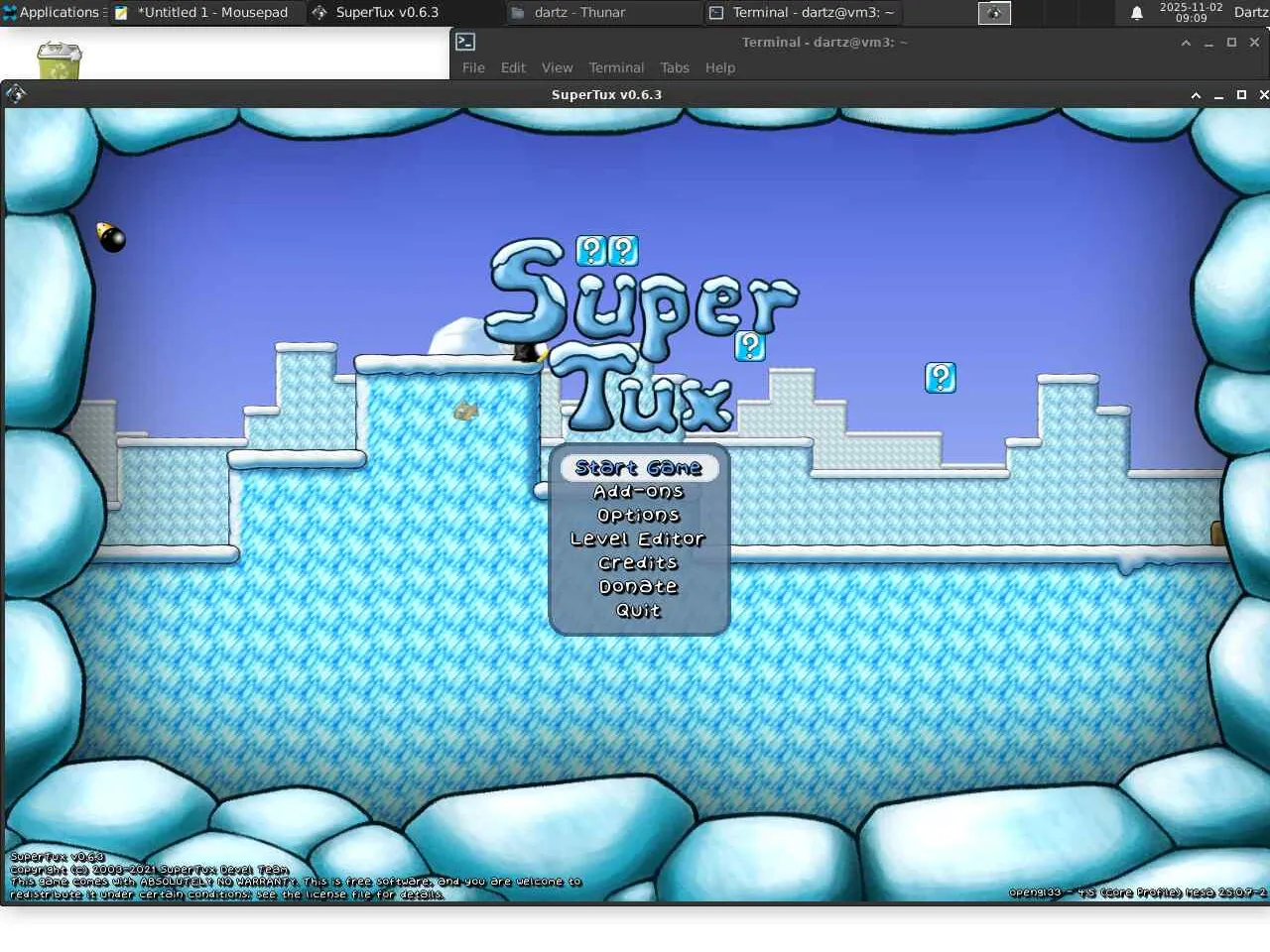The image size is (1270, 952).
Task: Click the SuperTux workspace thumbnail in the panel
Action: coord(994,13)
